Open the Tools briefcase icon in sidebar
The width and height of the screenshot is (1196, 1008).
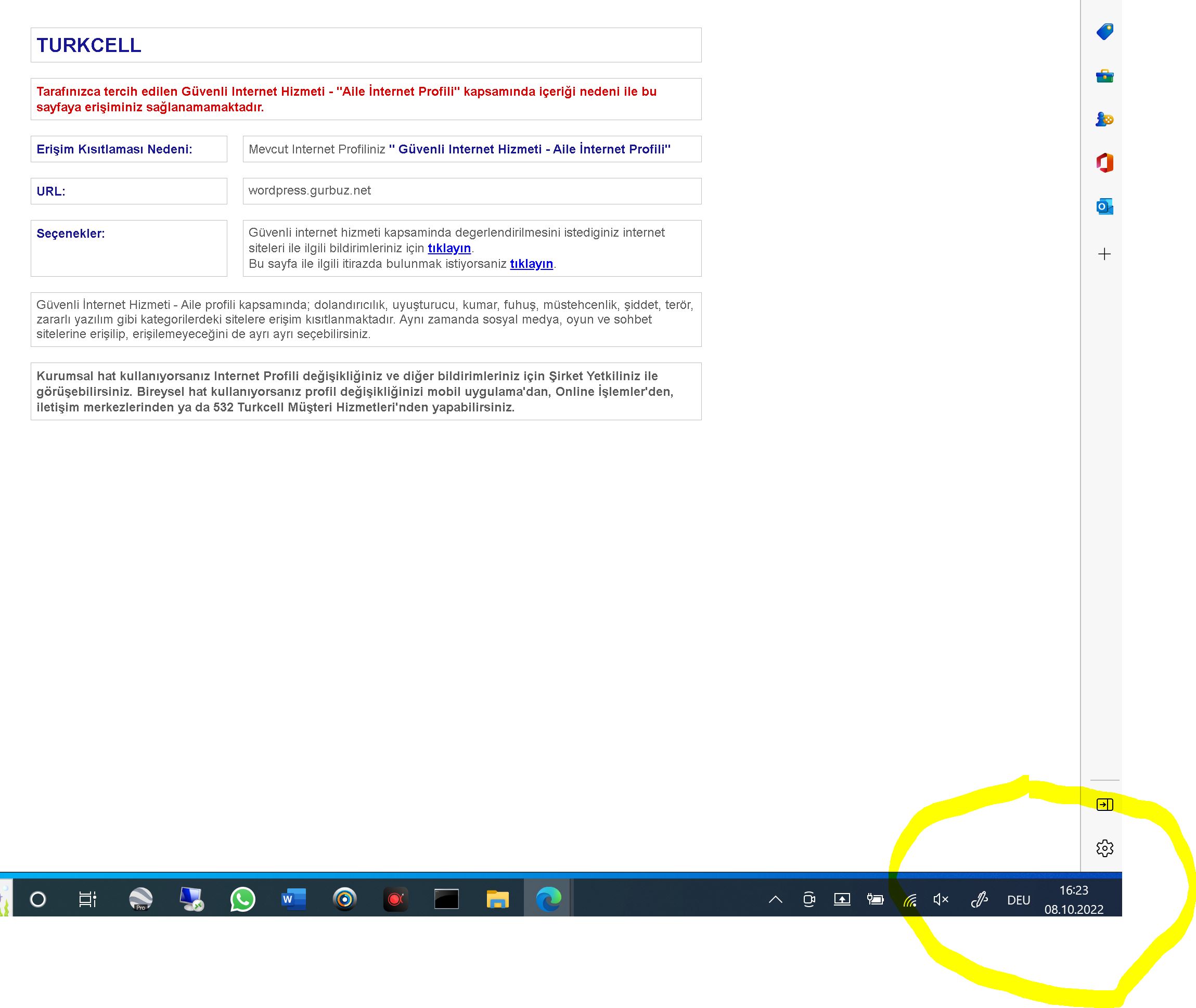coord(1104,76)
